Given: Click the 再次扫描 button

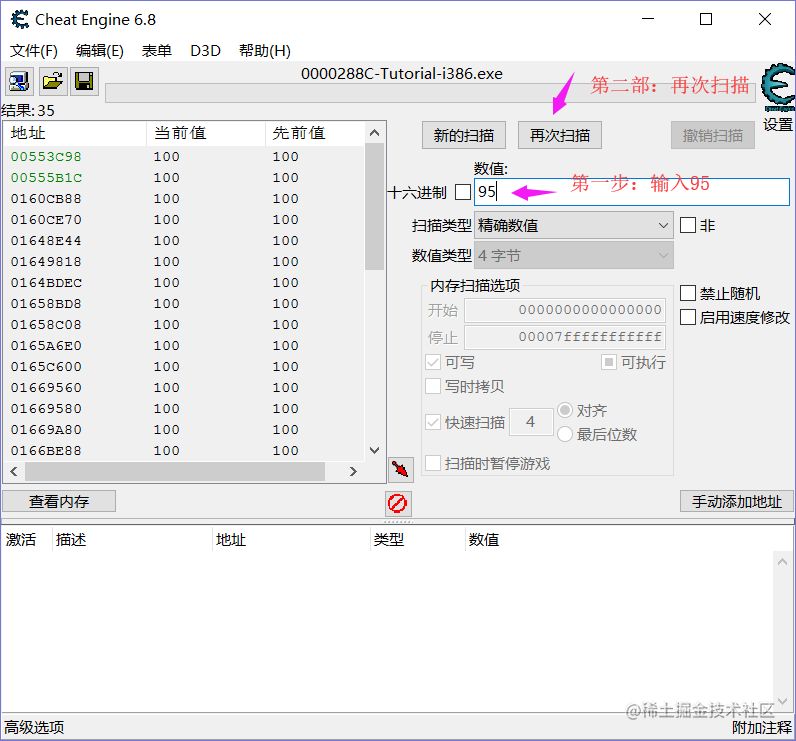Looking at the screenshot, I should [x=559, y=136].
